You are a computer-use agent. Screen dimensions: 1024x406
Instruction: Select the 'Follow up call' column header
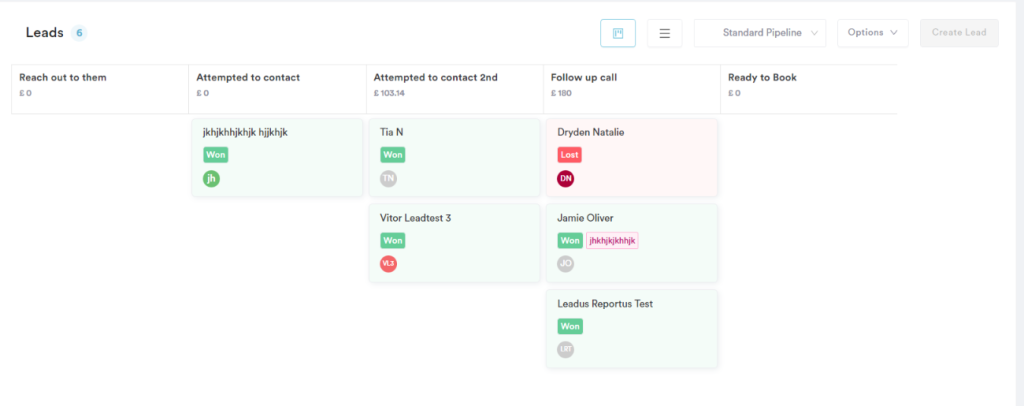[x=586, y=77]
